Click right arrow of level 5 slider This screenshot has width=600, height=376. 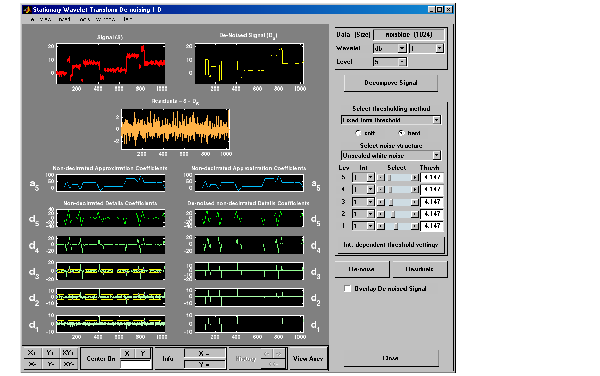(x=415, y=177)
